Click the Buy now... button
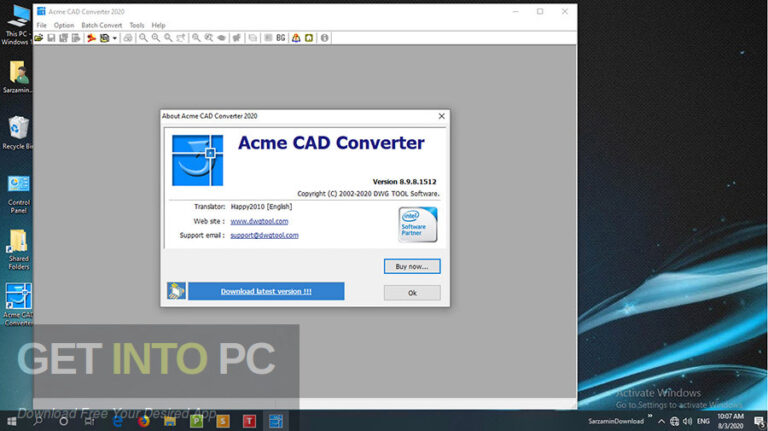Viewport: 768px width, 431px height. tap(412, 266)
